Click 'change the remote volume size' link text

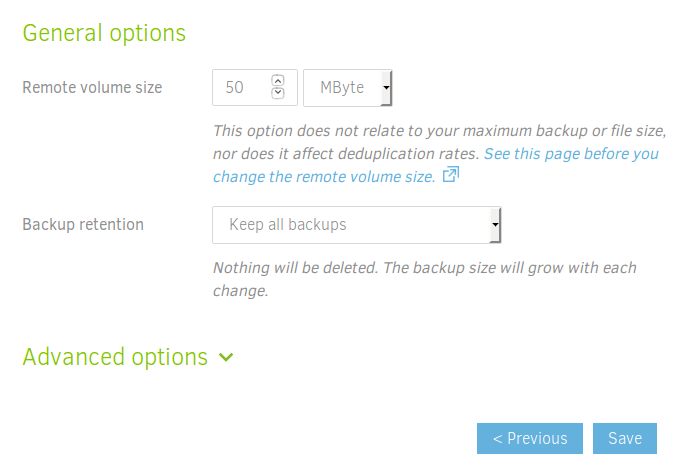324,177
